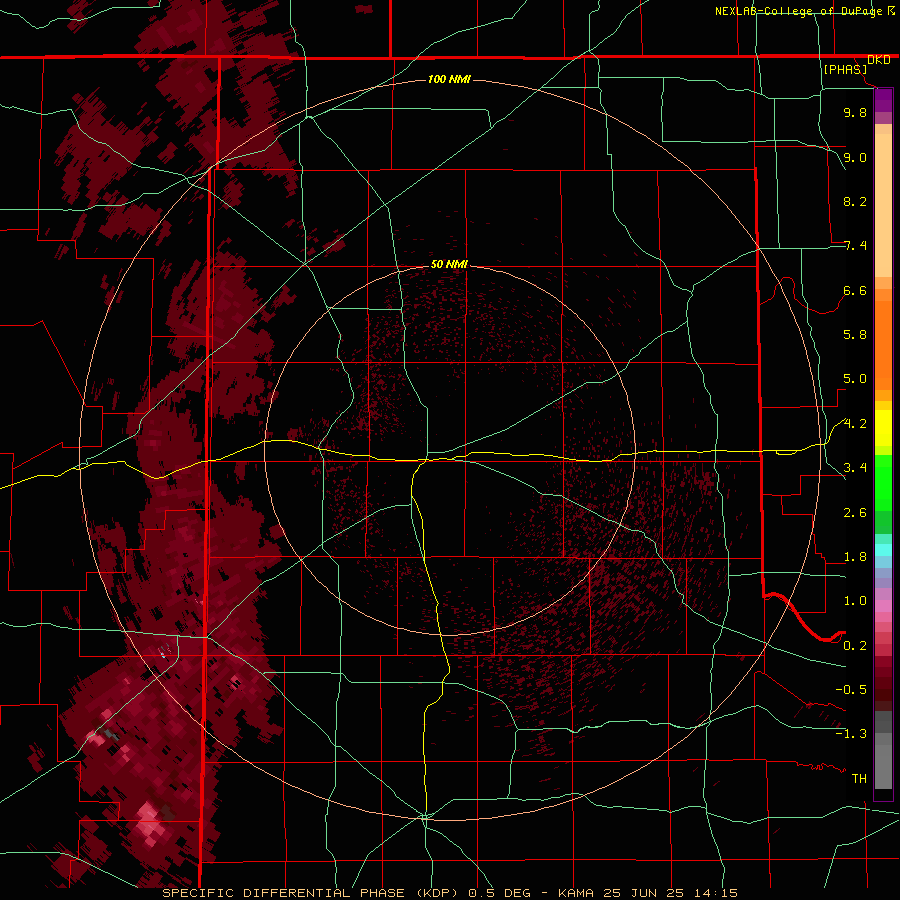
Task: Click the 2.6 value on color scale
Action: (x=855, y=513)
